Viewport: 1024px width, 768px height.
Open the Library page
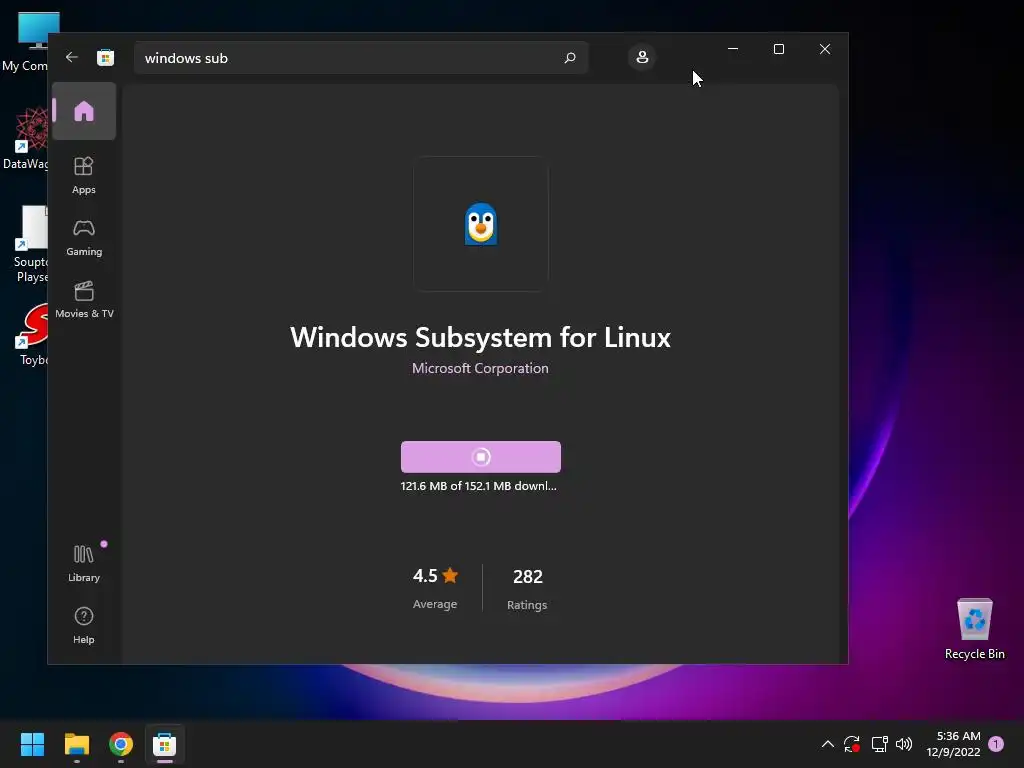[x=84, y=563]
